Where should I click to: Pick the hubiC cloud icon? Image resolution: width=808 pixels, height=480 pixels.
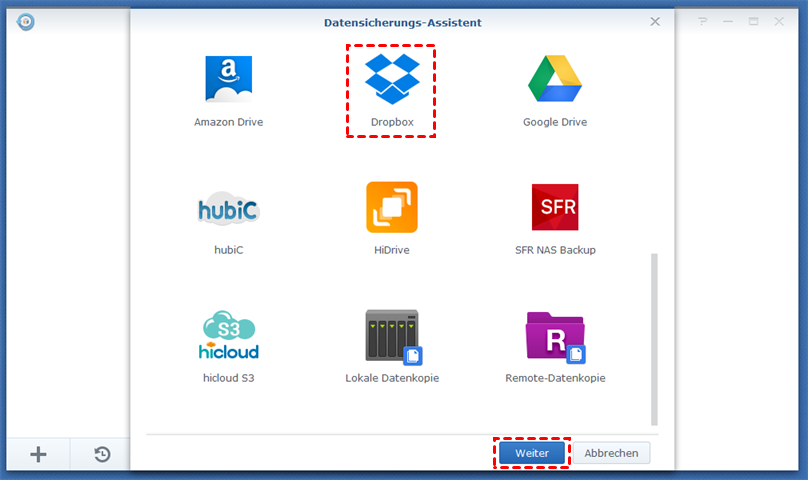click(229, 209)
